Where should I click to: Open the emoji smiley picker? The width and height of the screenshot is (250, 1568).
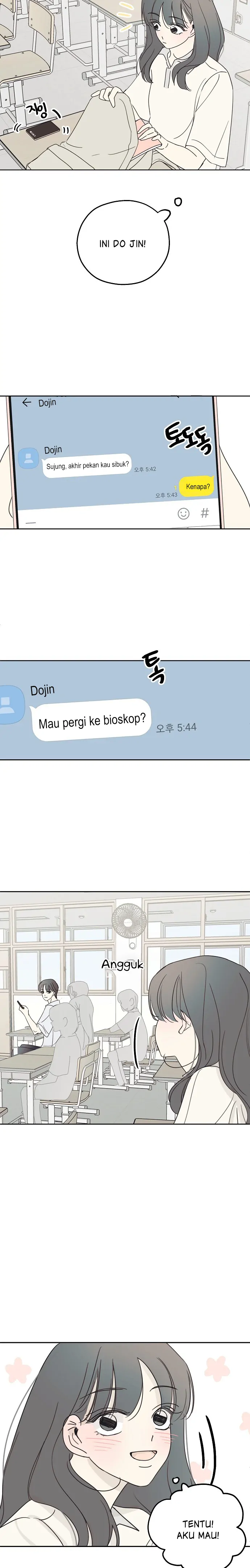(183, 513)
